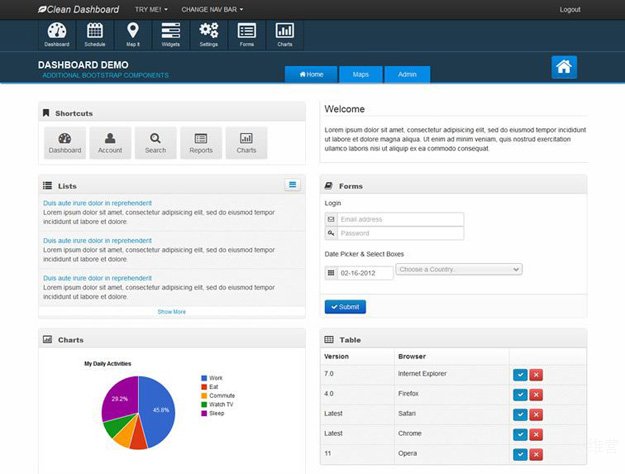
Task: Click the Search shortcut tile
Action: coord(155,143)
